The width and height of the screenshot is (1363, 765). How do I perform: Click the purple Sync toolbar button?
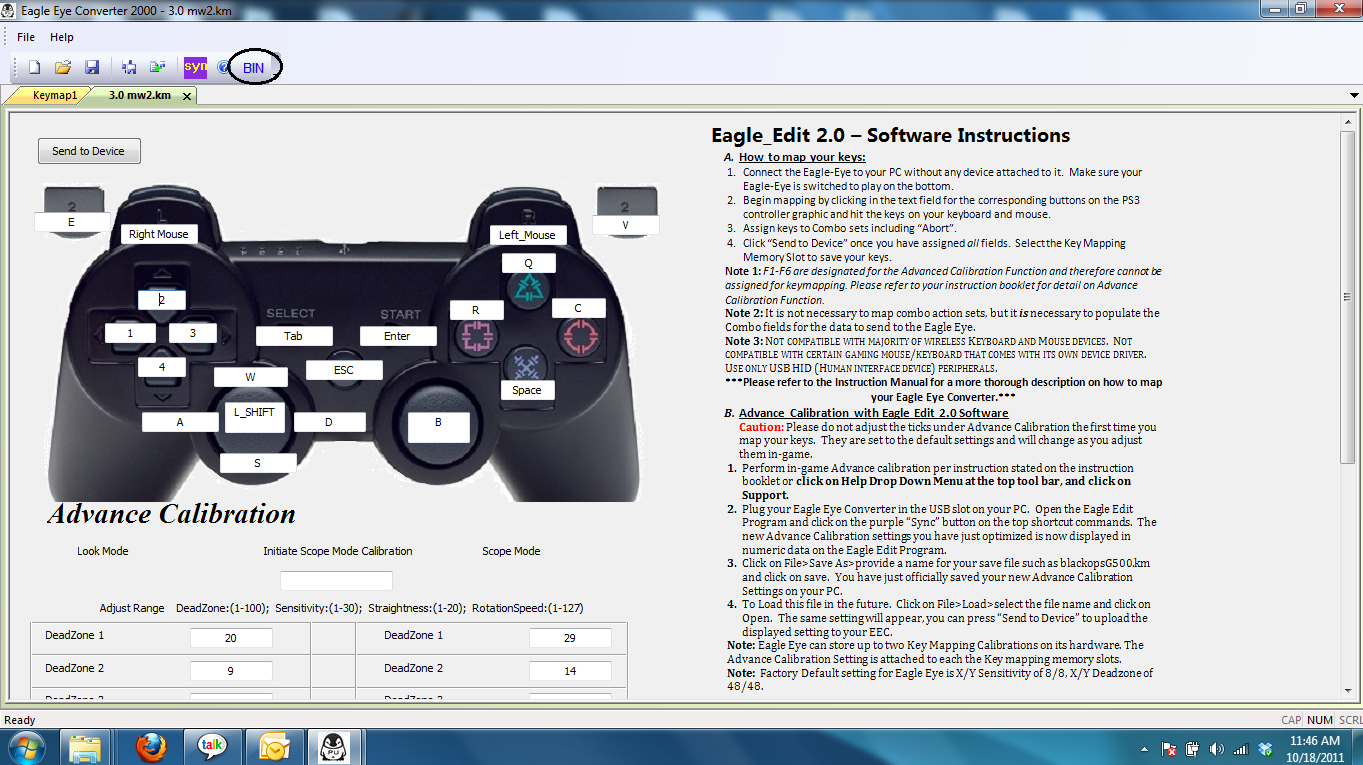click(195, 67)
